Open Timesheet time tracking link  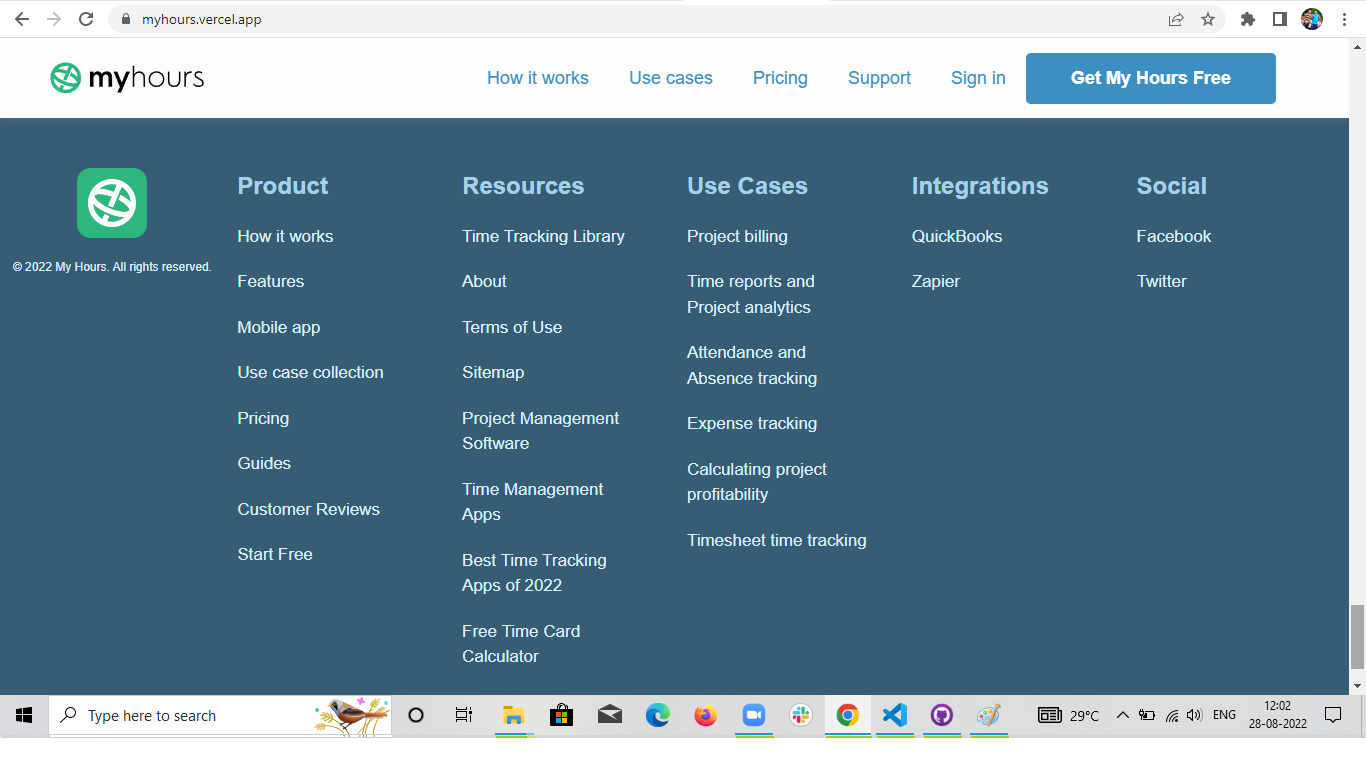777,540
